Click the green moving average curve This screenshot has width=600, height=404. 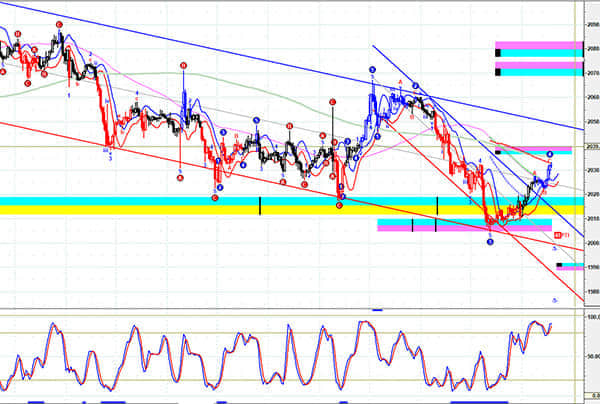(150, 74)
